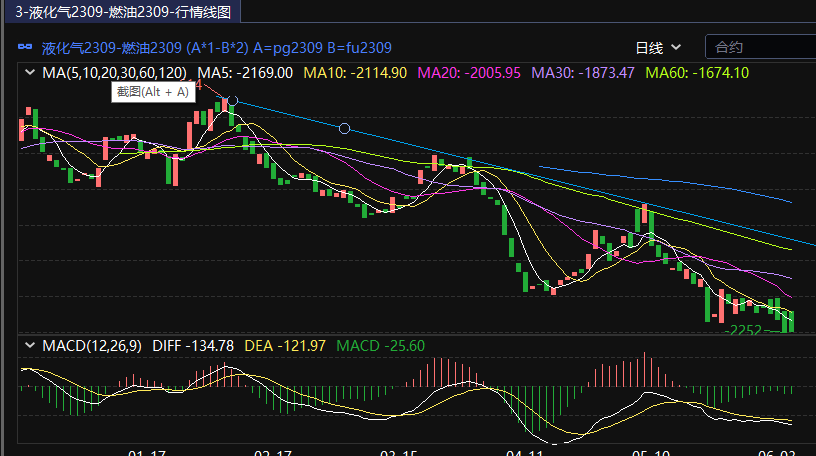Viewport: 816px width, 456px height.
Task: Click the spread chain icon beside the contract title
Action: 26,47
